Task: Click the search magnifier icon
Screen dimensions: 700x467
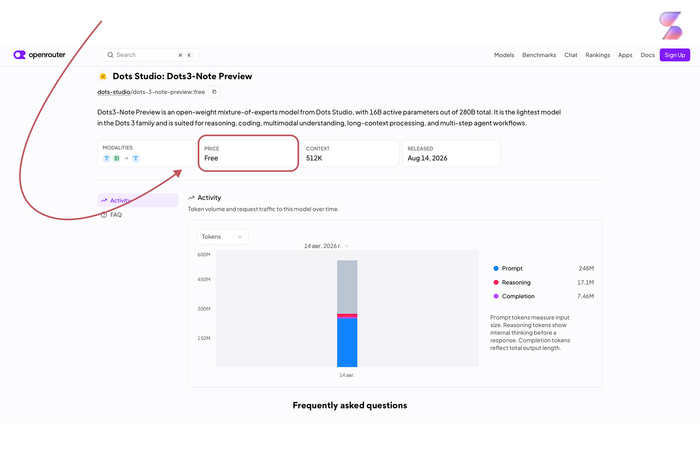Action: click(110, 55)
